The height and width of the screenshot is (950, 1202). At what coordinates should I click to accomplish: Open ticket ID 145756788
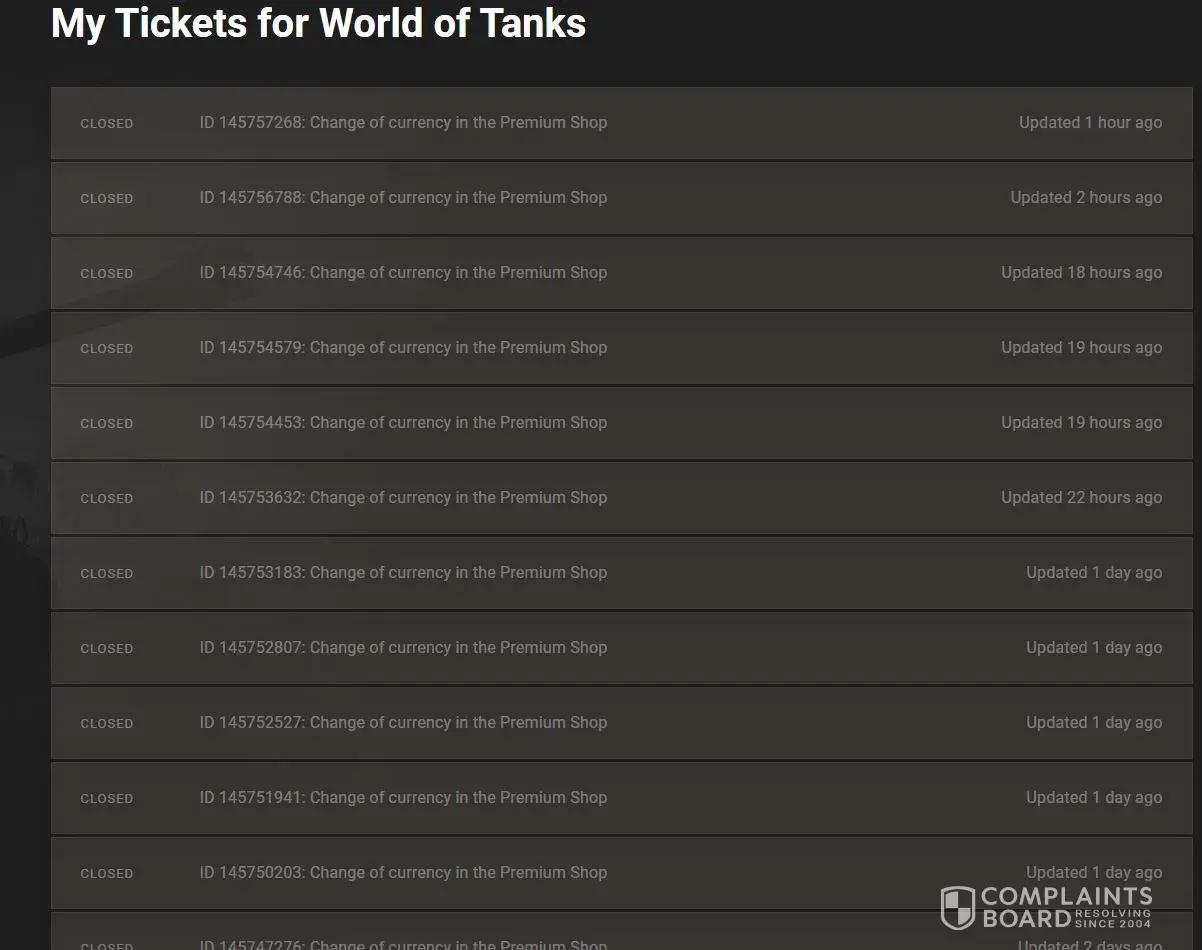point(403,198)
